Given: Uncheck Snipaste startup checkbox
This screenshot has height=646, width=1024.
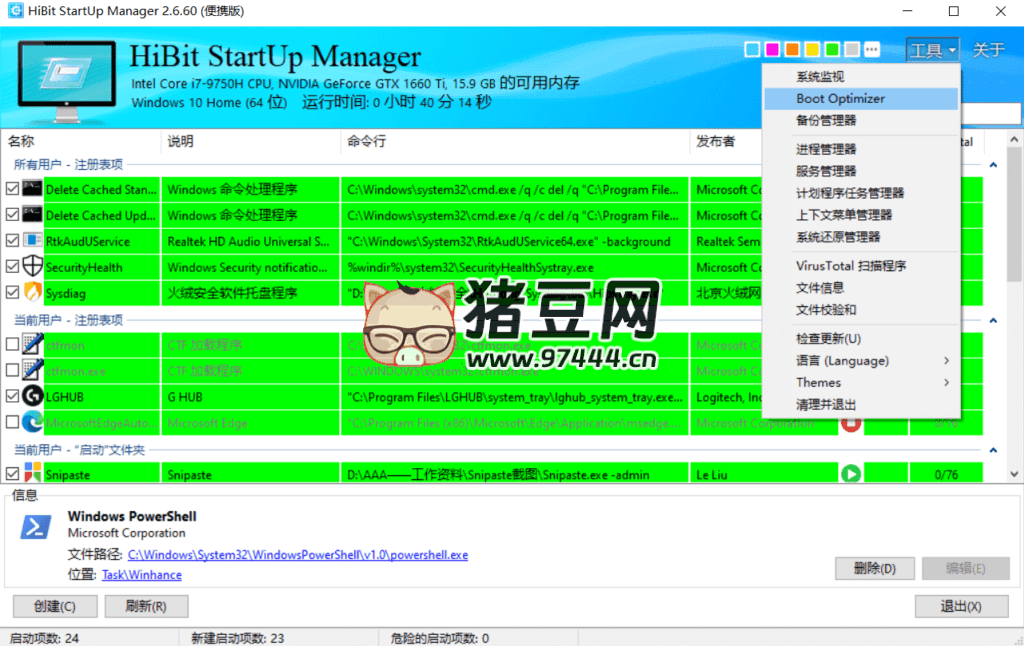Looking at the screenshot, I should (12, 474).
